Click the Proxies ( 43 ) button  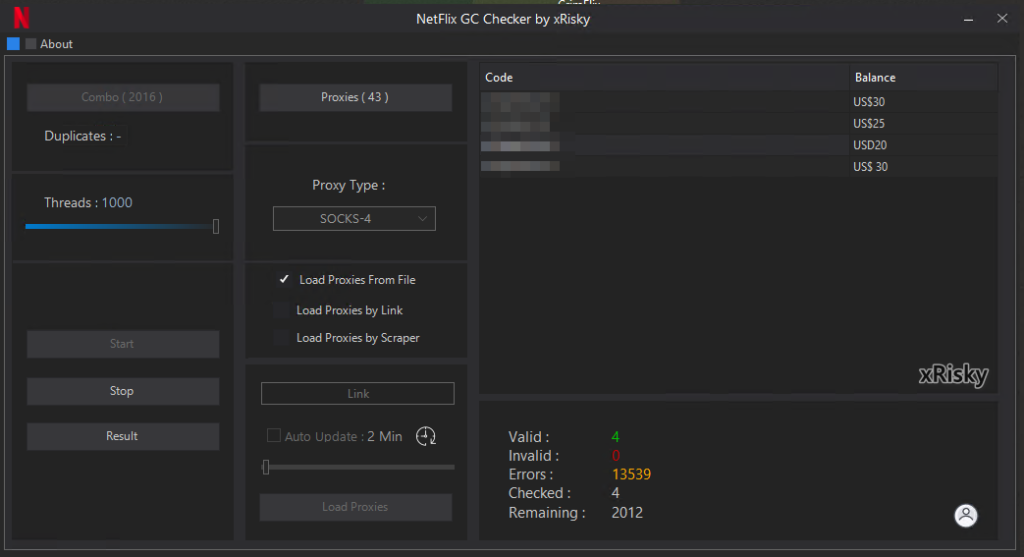tap(355, 97)
